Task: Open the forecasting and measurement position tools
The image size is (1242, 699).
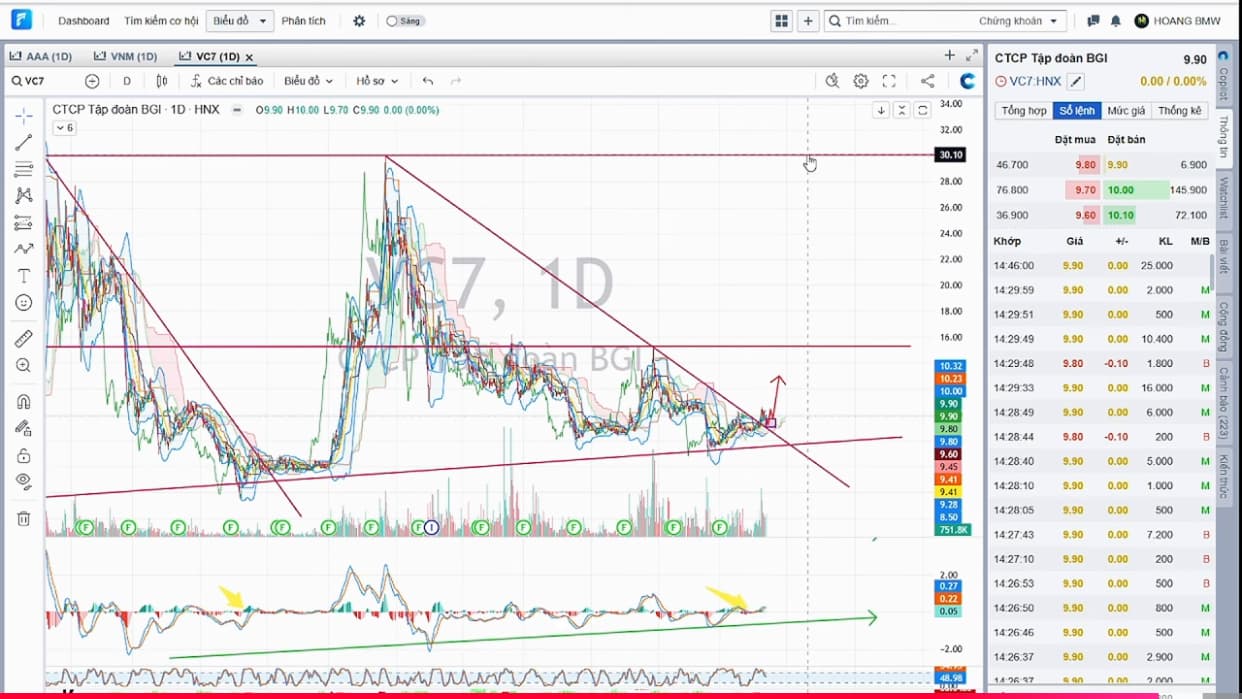Action: [24, 223]
